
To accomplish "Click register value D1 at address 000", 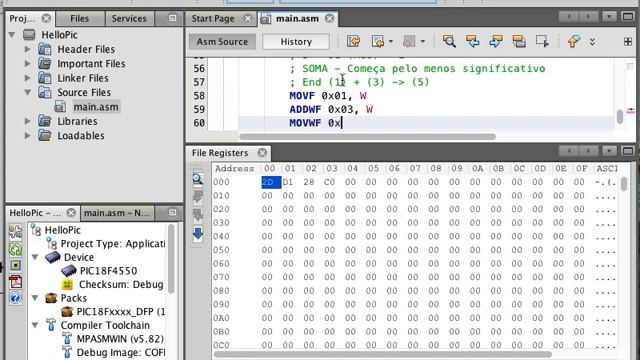I will 288,182.
